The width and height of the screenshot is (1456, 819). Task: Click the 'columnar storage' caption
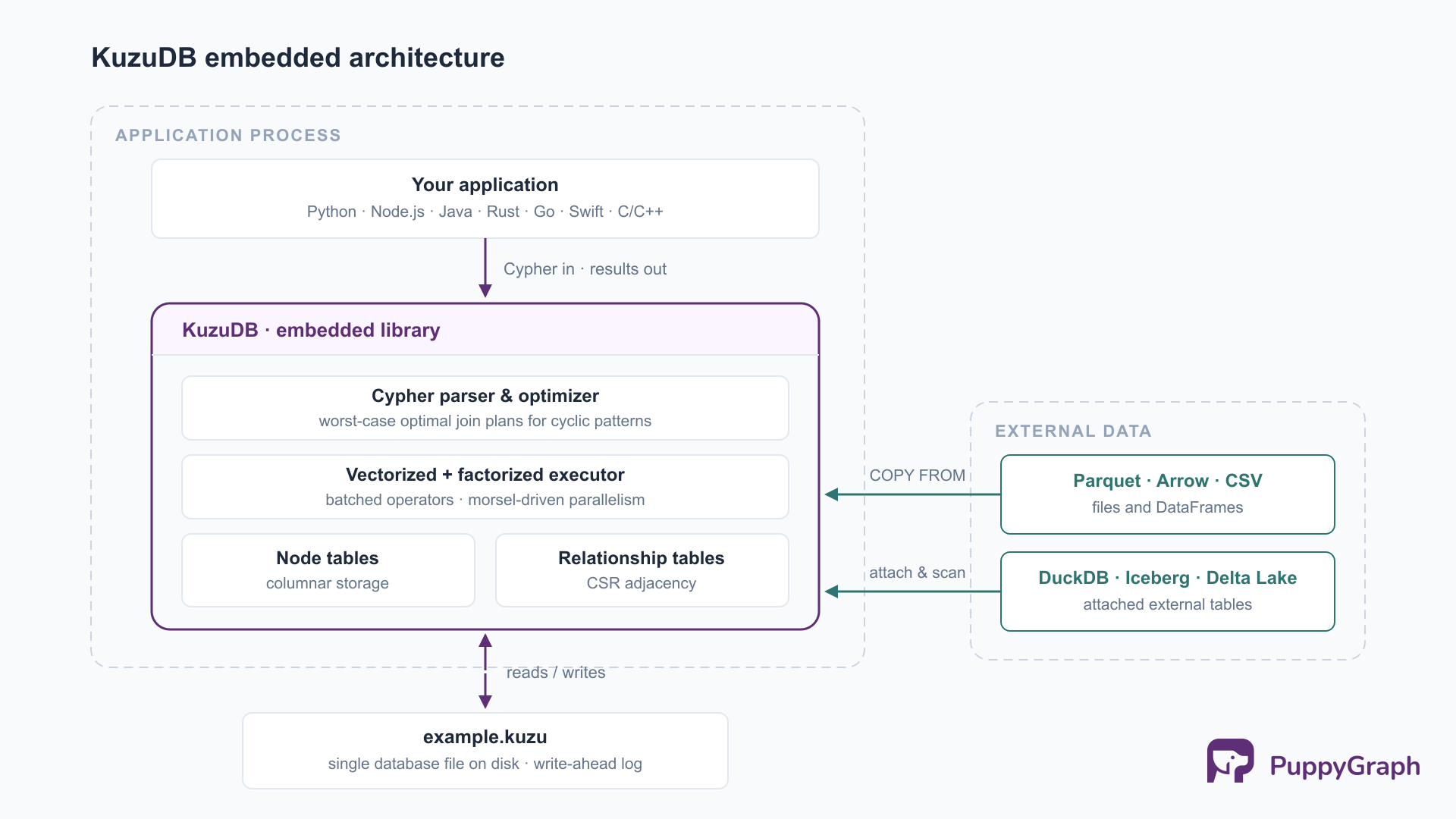click(328, 583)
